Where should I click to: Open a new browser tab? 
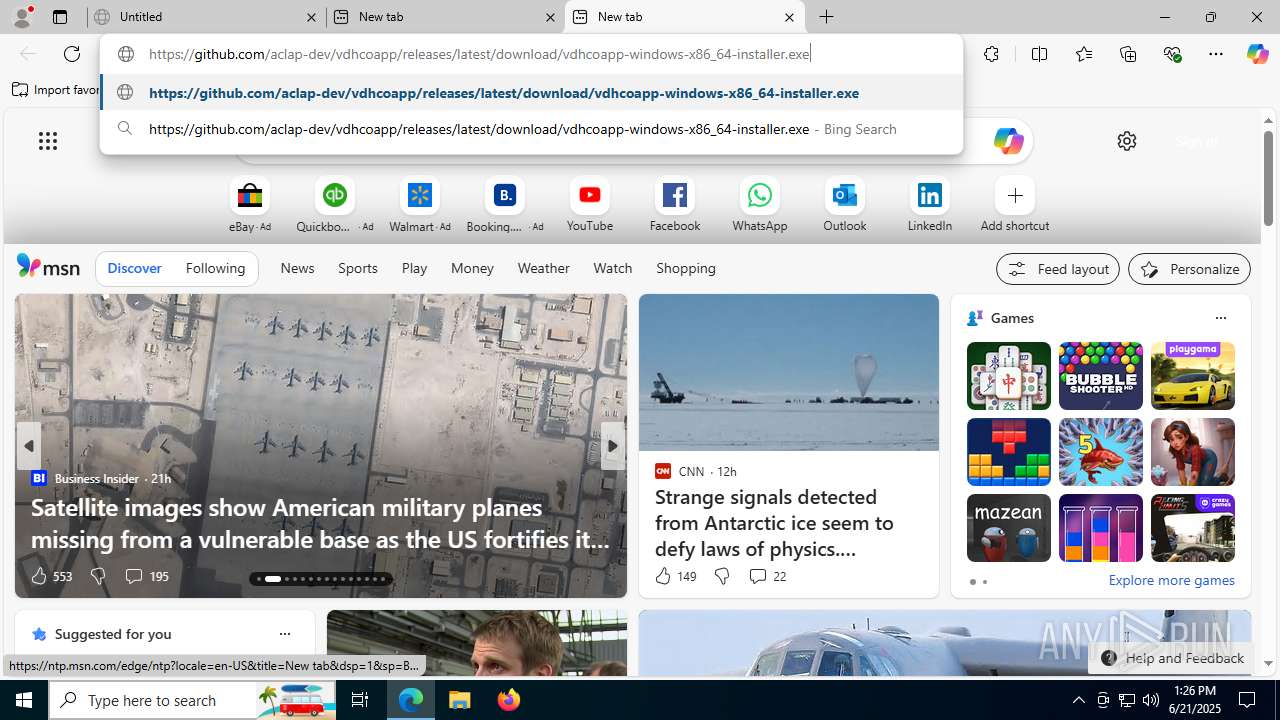point(826,17)
